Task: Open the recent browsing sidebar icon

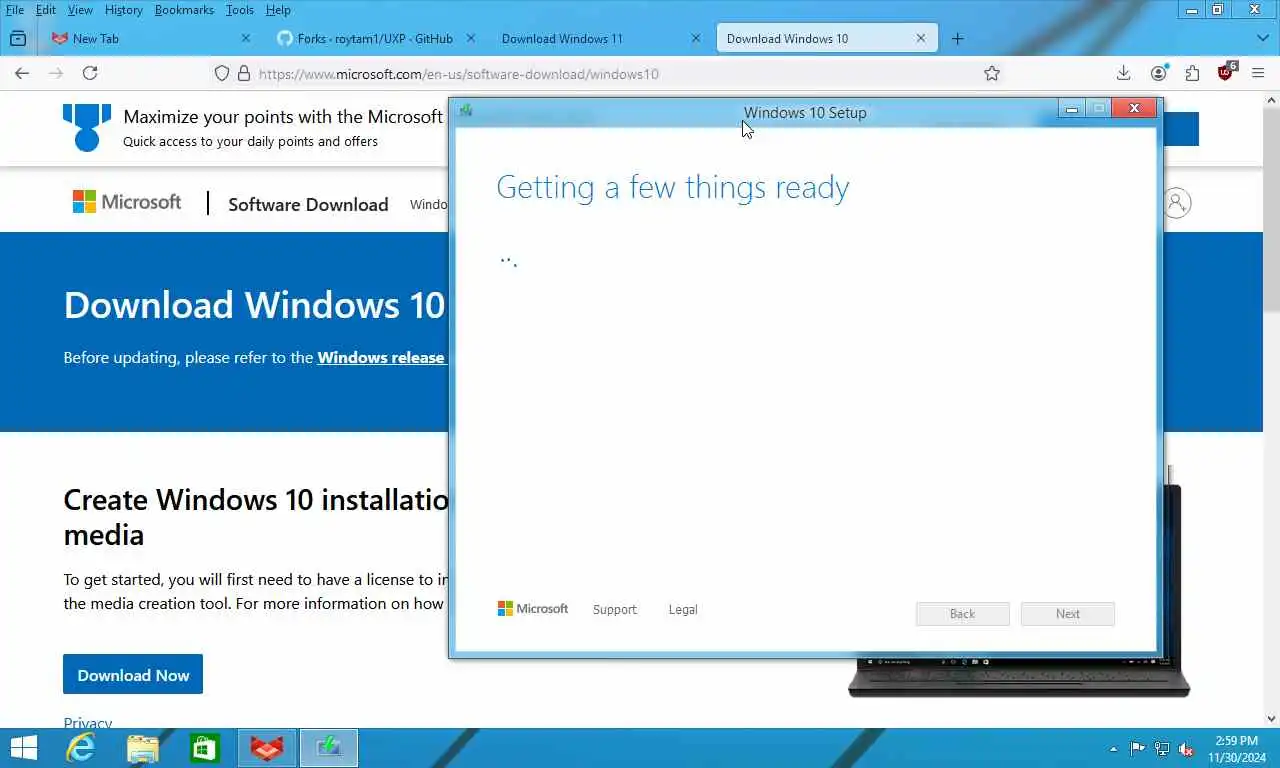Action: tap(18, 39)
